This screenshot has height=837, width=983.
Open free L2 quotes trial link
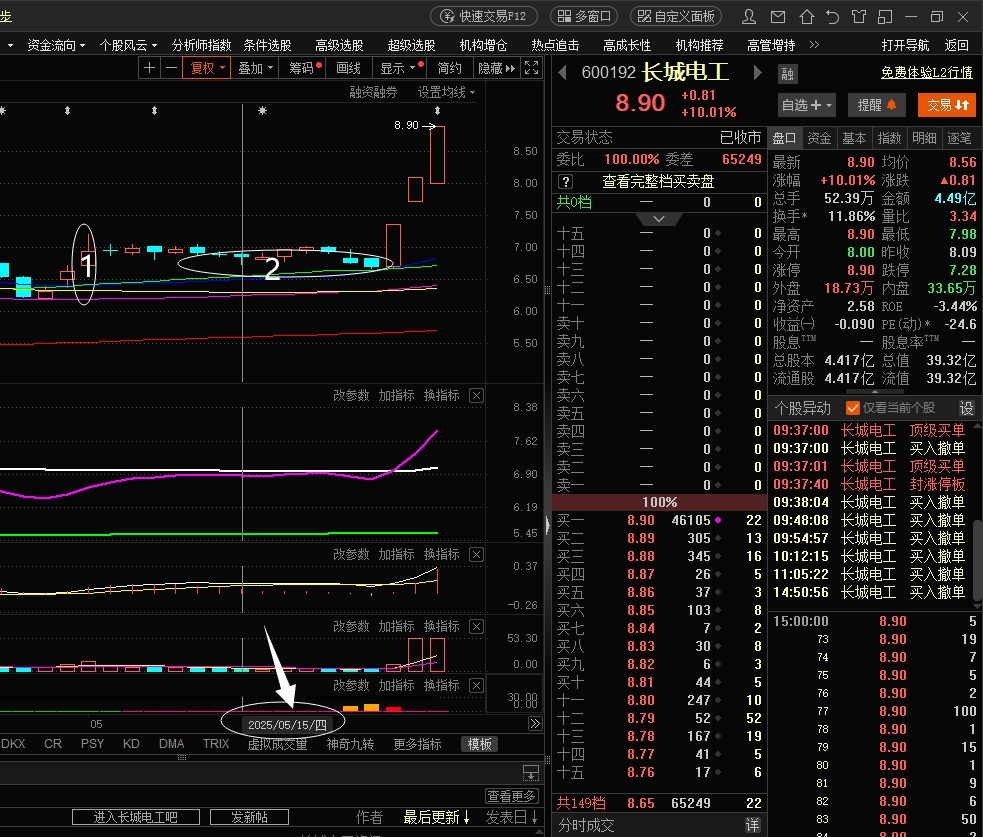927,72
